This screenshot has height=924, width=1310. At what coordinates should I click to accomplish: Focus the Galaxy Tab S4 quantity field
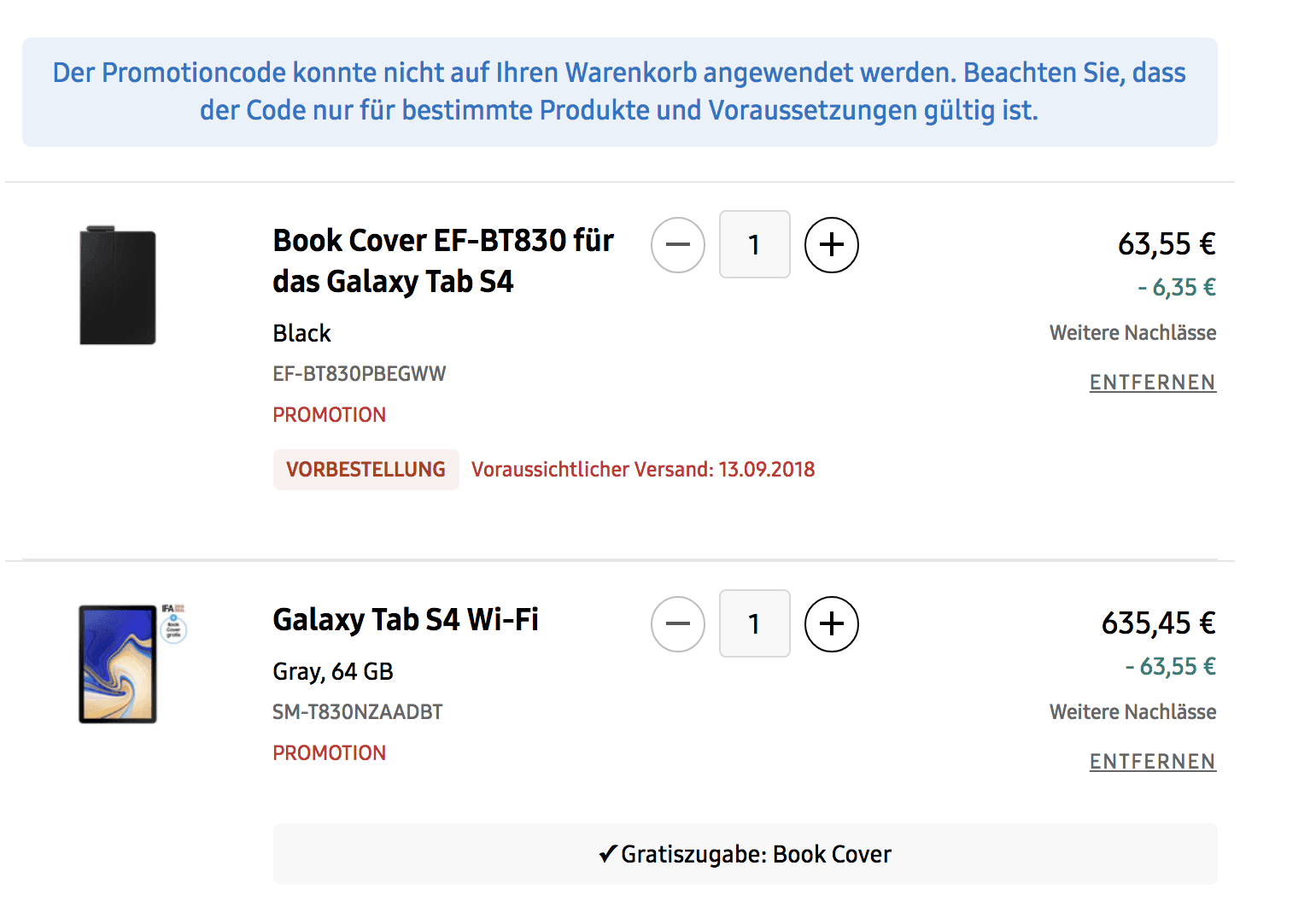point(755,623)
